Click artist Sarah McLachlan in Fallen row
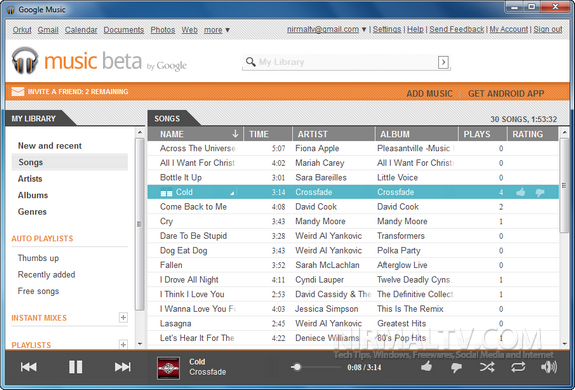The width and height of the screenshot is (575, 390). (x=327, y=265)
